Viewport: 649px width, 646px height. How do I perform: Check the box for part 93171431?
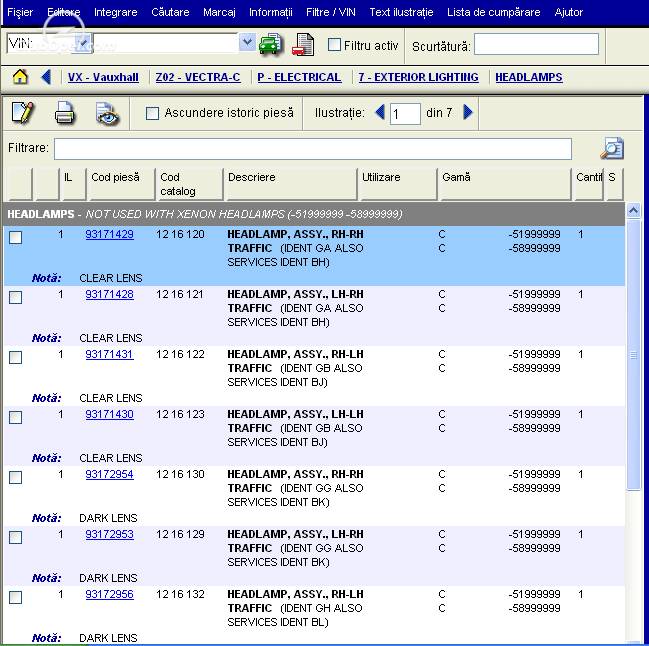(x=16, y=358)
